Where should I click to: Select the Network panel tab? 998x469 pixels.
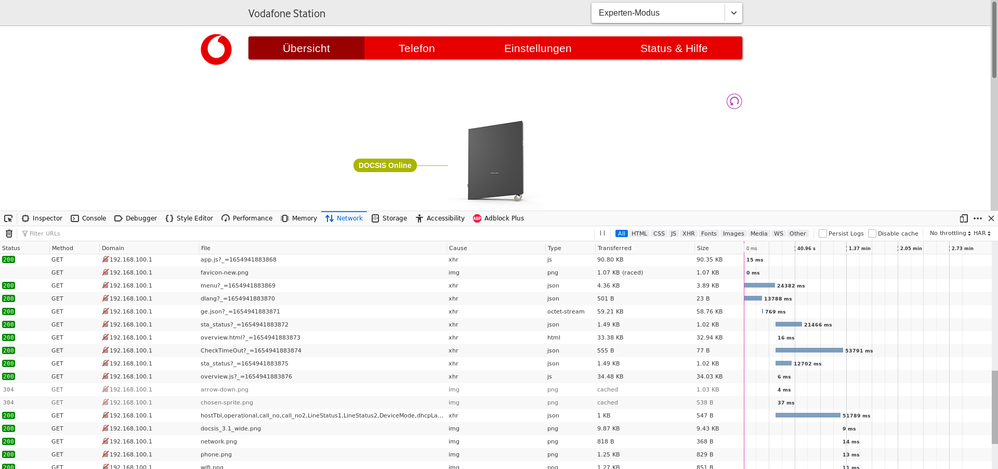pyautogui.click(x=344, y=218)
